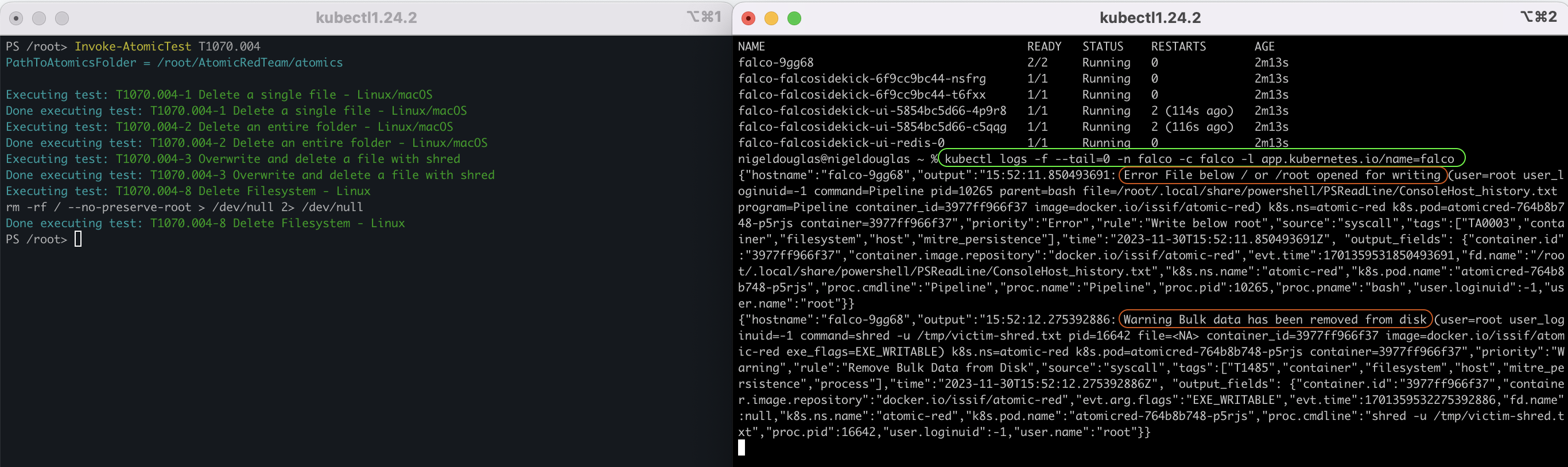Click the falco-falcosidekick-ui-redis-0 pod row

[x=841, y=143]
